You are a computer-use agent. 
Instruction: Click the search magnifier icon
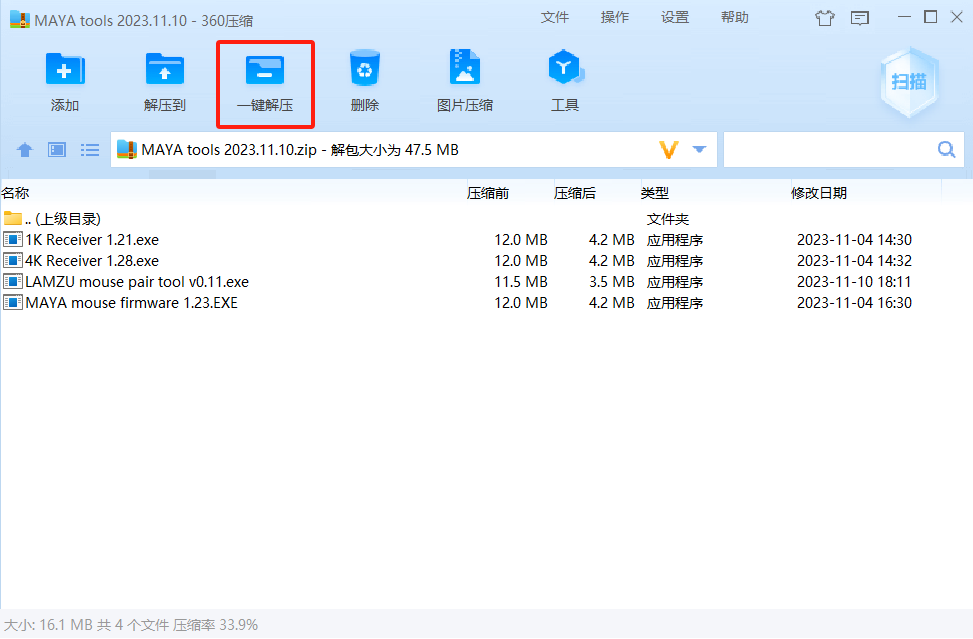(x=946, y=150)
